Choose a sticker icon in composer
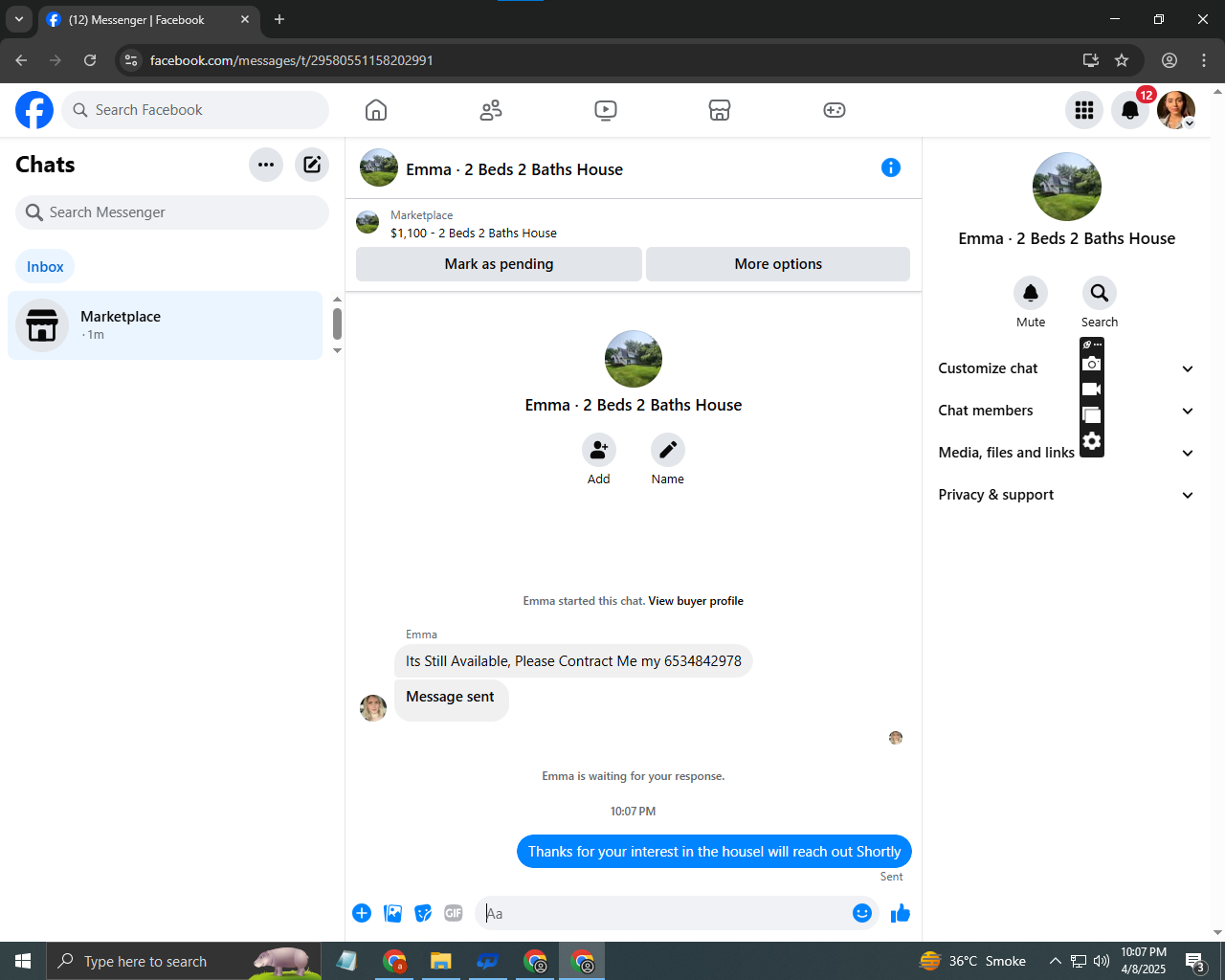Image resolution: width=1225 pixels, height=980 pixels. pyautogui.click(x=423, y=913)
